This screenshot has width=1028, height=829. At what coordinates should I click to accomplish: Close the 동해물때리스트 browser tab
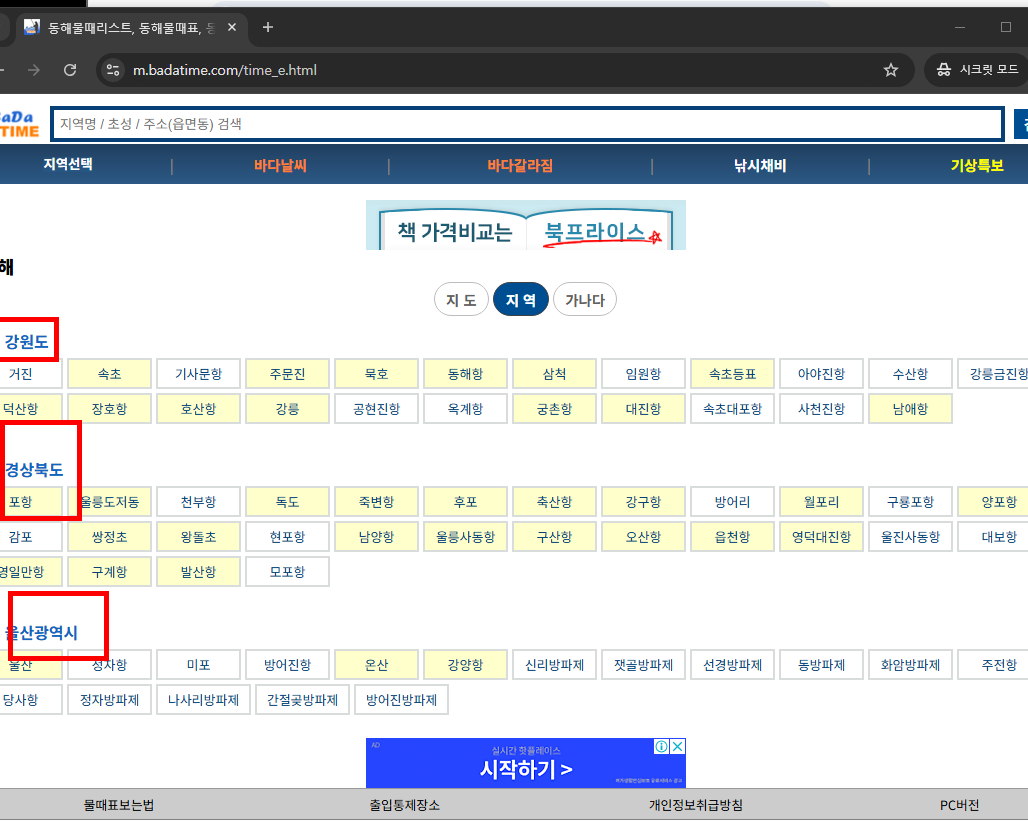point(231,28)
